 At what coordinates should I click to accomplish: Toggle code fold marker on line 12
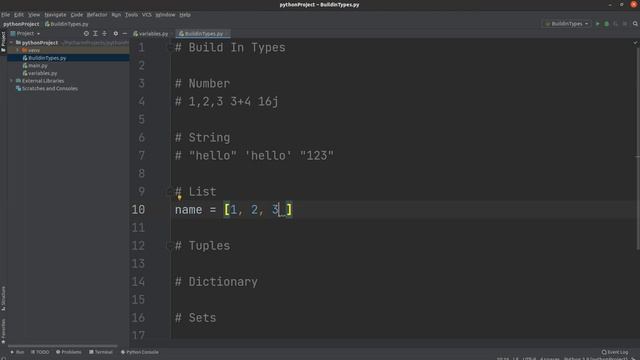(170, 246)
